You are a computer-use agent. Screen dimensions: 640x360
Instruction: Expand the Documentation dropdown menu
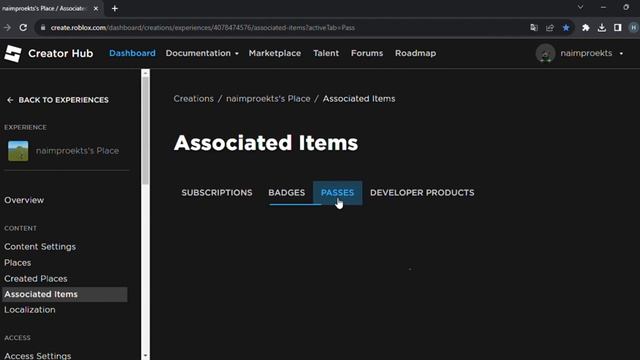(202, 53)
